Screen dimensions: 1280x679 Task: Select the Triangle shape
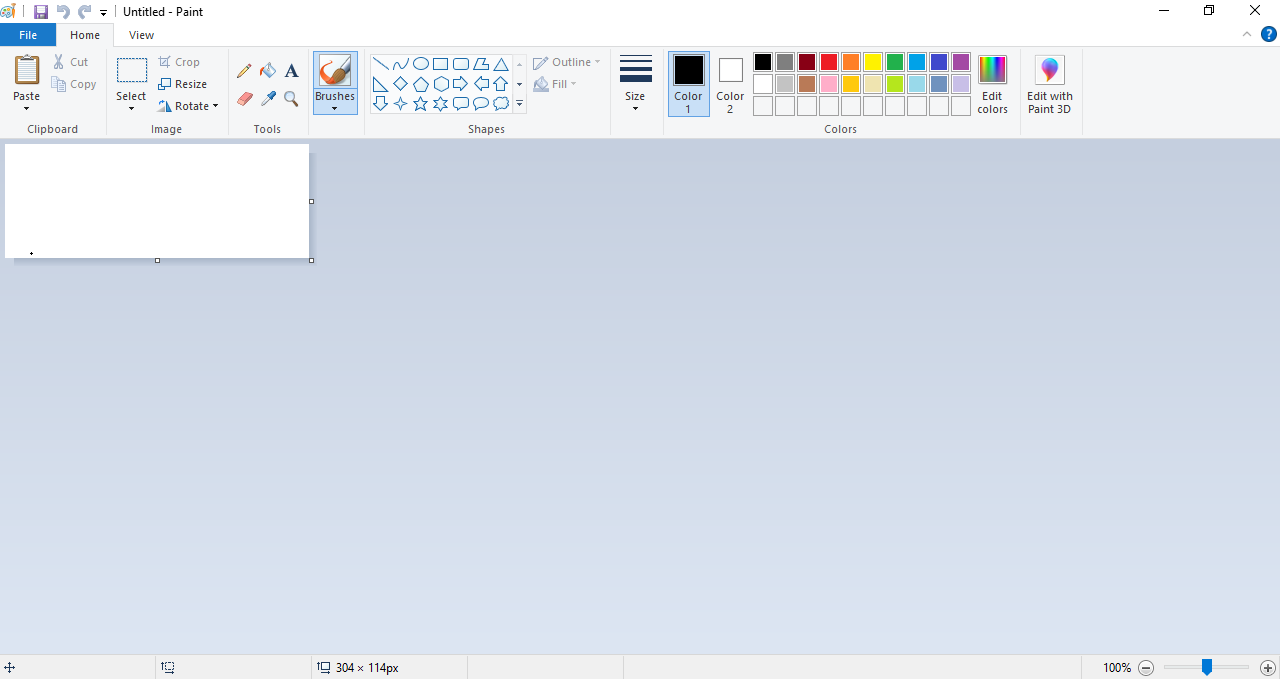tap(501, 64)
